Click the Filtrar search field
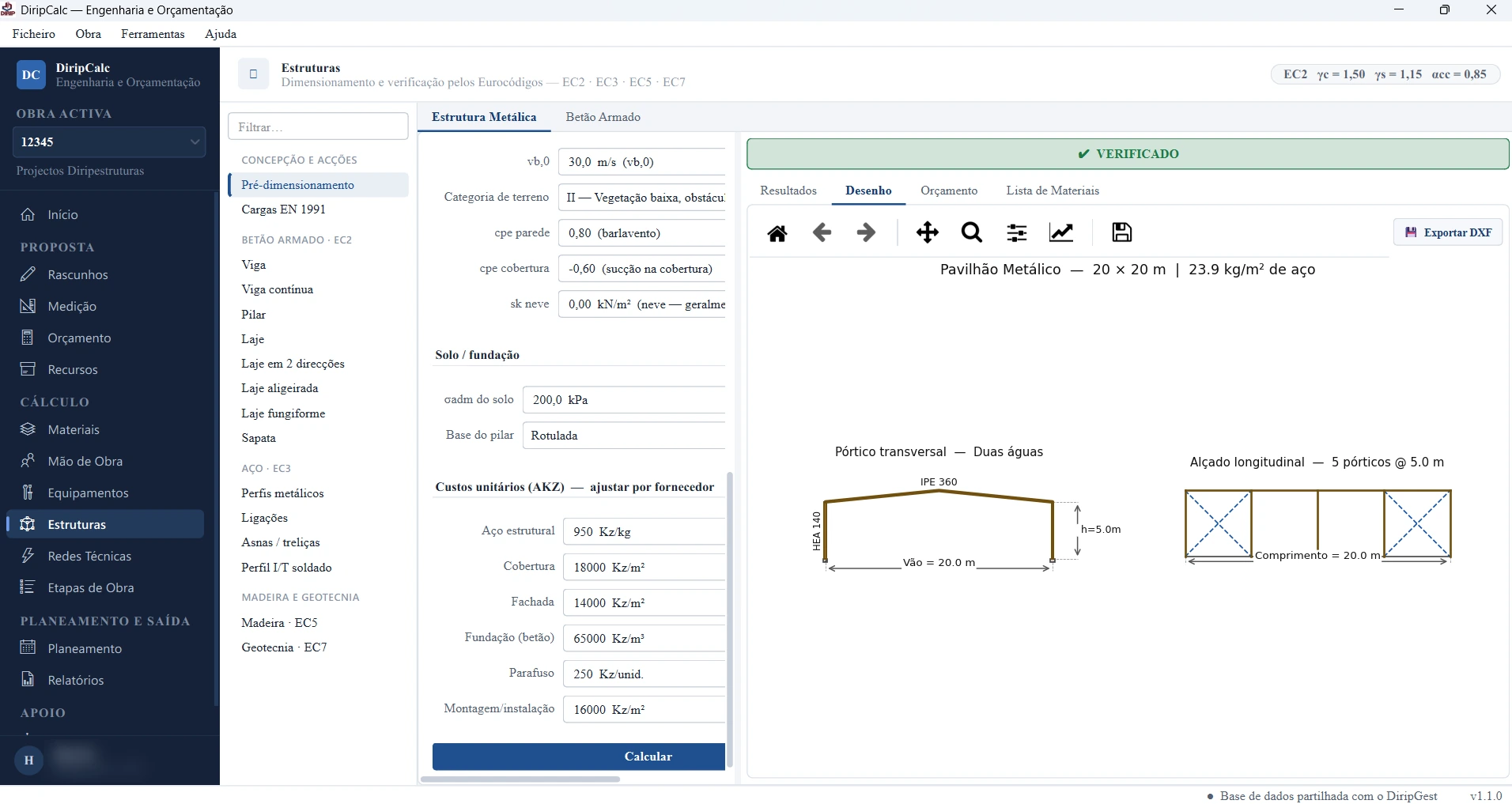The height and width of the screenshot is (804, 1512). click(x=318, y=126)
